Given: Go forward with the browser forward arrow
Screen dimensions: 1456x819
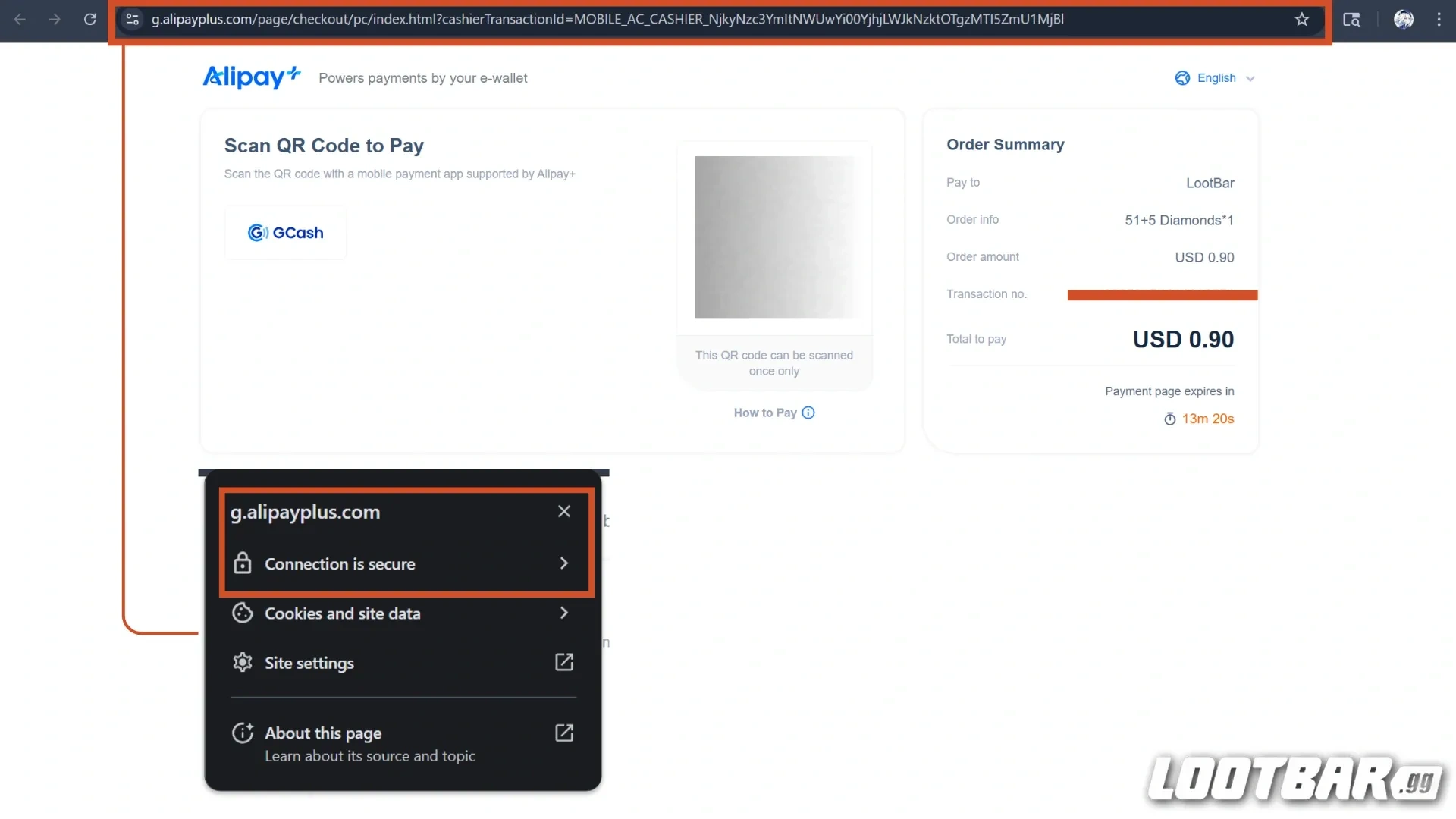Looking at the screenshot, I should pyautogui.click(x=55, y=20).
